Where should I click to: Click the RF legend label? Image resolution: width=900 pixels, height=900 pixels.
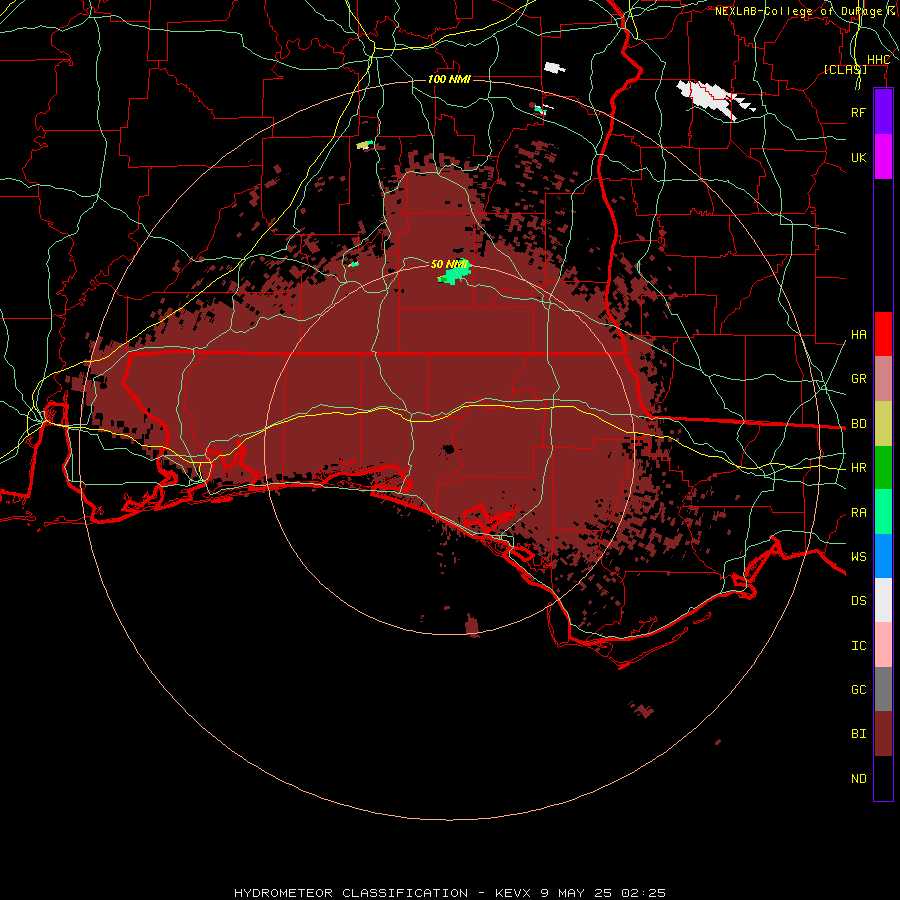[x=858, y=112]
